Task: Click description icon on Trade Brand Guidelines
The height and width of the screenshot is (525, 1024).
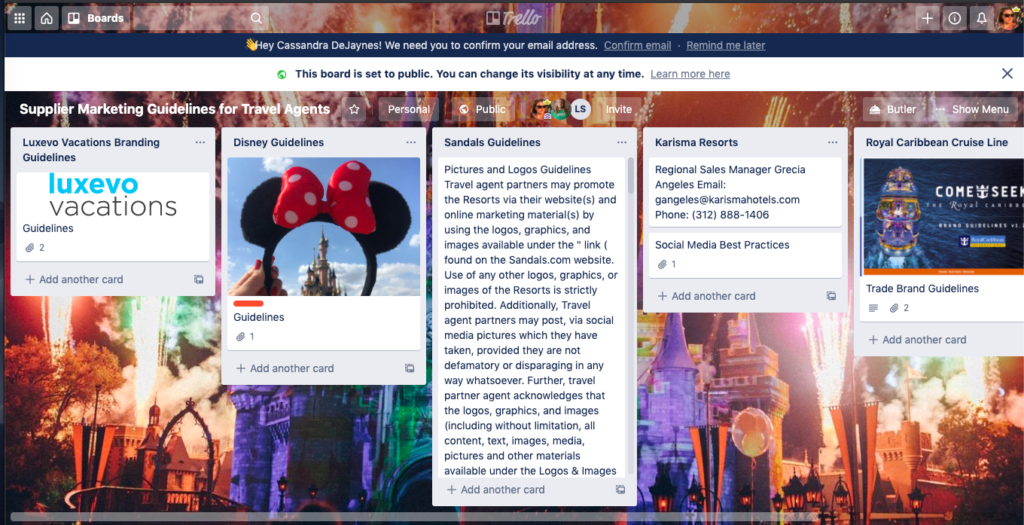Action: [x=873, y=308]
